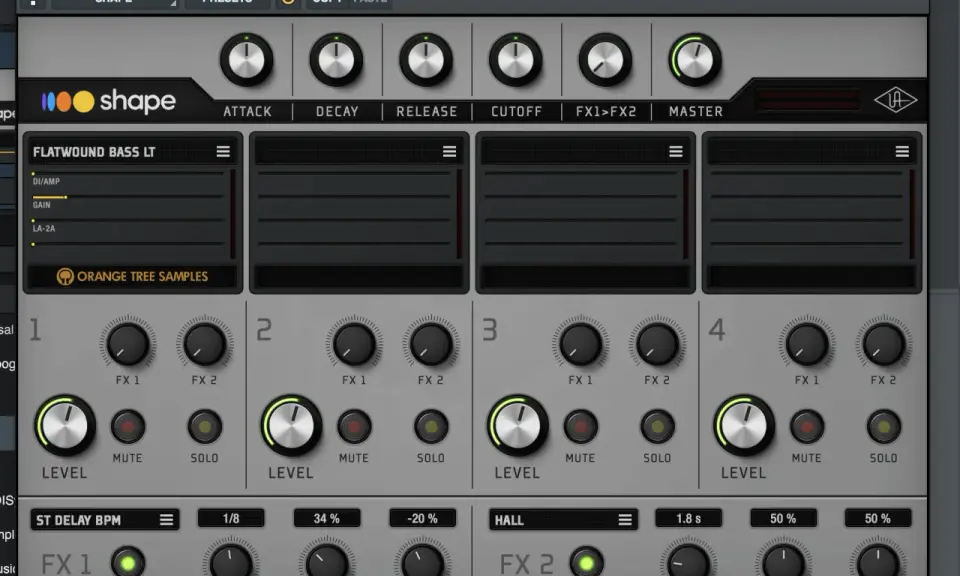Click the FLATWOUND BASS LT instrument name
The height and width of the screenshot is (576, 960).
coord(94,152)
